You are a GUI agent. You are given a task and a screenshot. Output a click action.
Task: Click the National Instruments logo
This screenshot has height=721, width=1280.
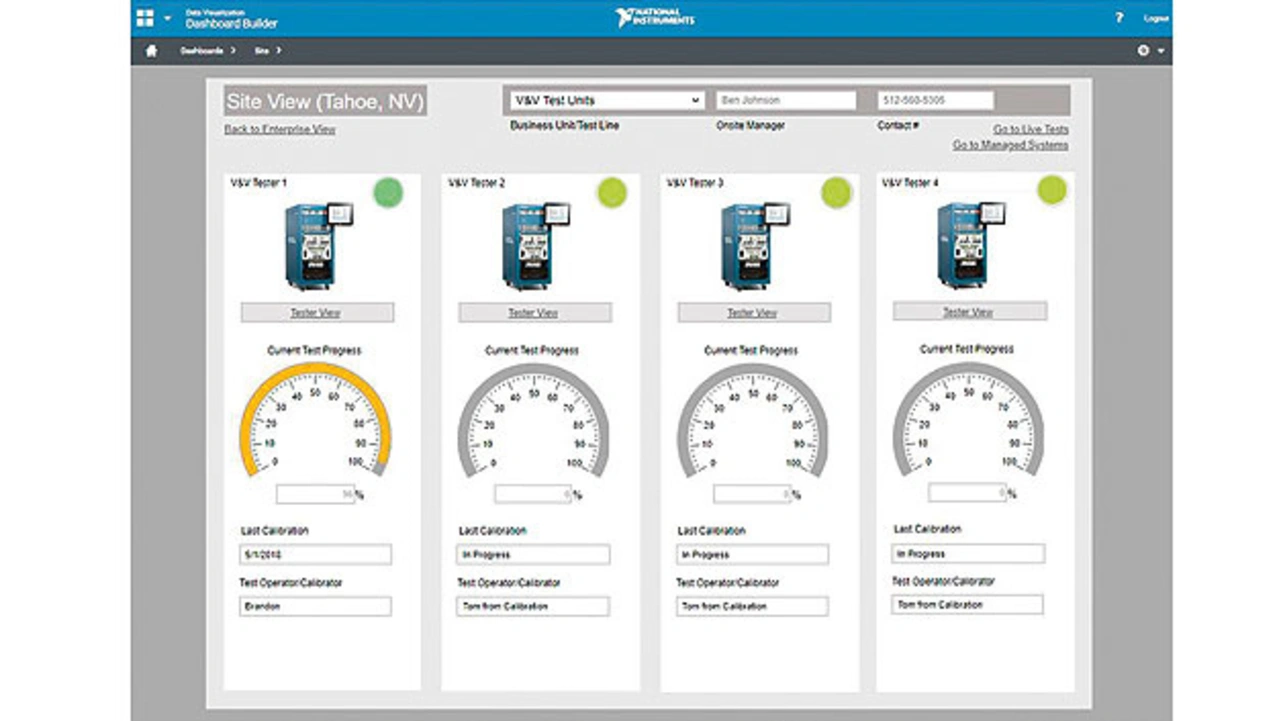(x=655, y=18)
